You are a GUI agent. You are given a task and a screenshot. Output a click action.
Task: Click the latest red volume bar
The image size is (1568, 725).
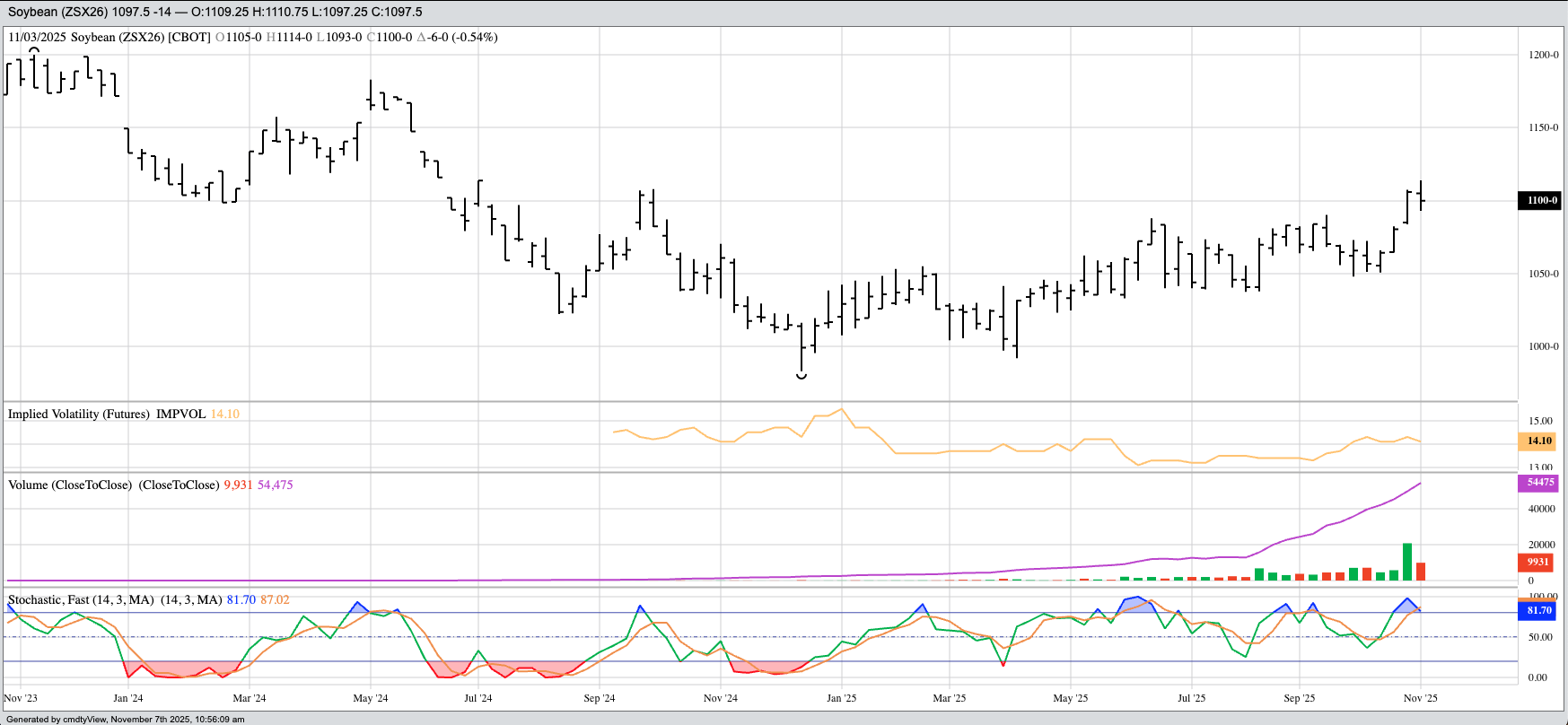coord(1421,572)
